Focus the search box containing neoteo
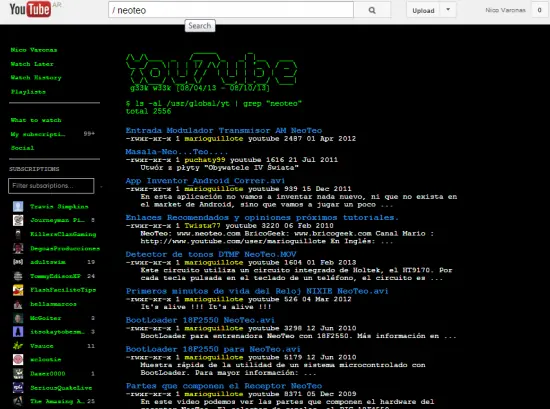This screenshot has width=550, height=409. (x=231, y=10)
